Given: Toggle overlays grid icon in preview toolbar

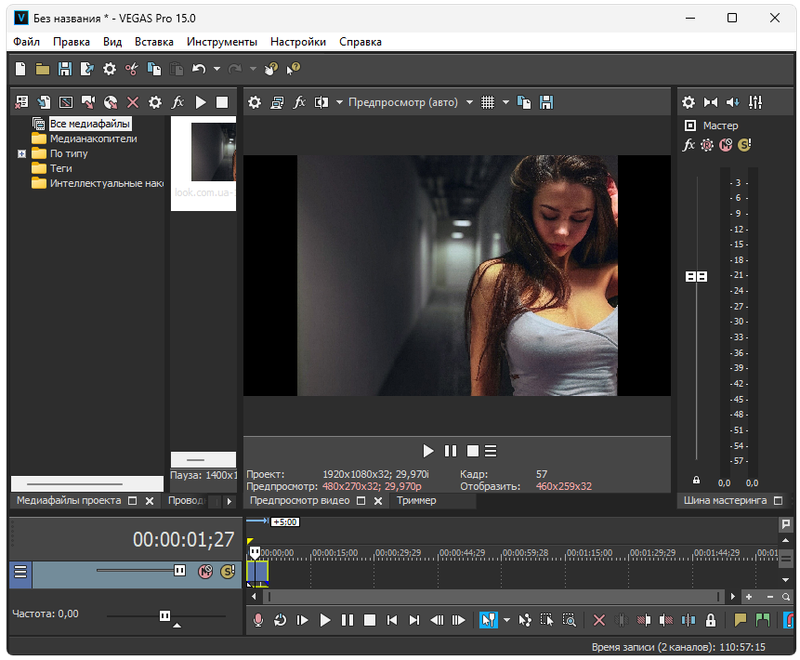Looking at the screenshot, I should (488, 103).
